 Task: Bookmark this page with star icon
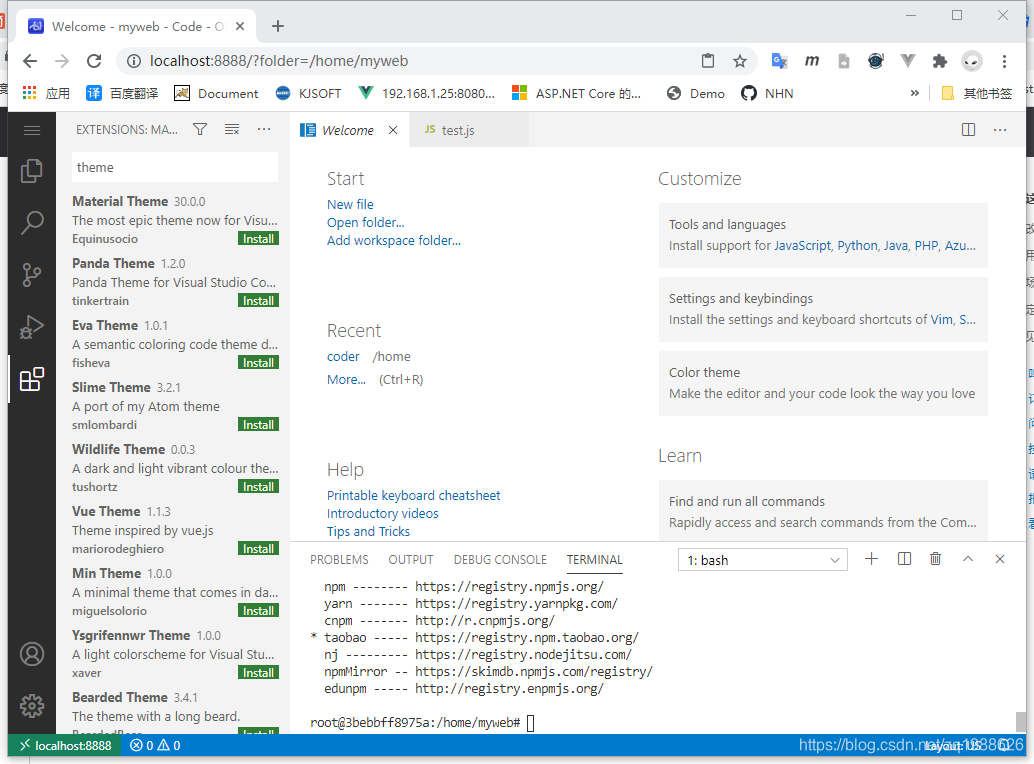740,61
